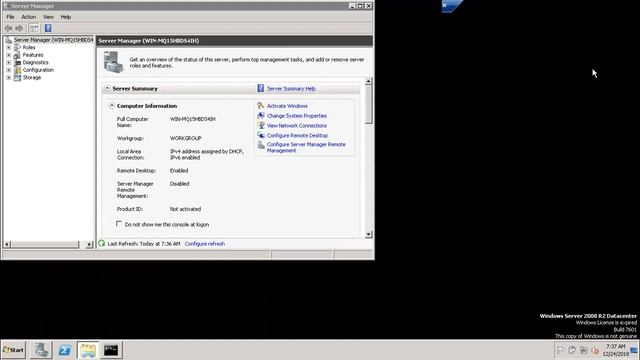Expand the Configuration tree node
Image resolution: width=640 pixels, height=360 pixels.
pyautogui.click(x=9, y=70)
